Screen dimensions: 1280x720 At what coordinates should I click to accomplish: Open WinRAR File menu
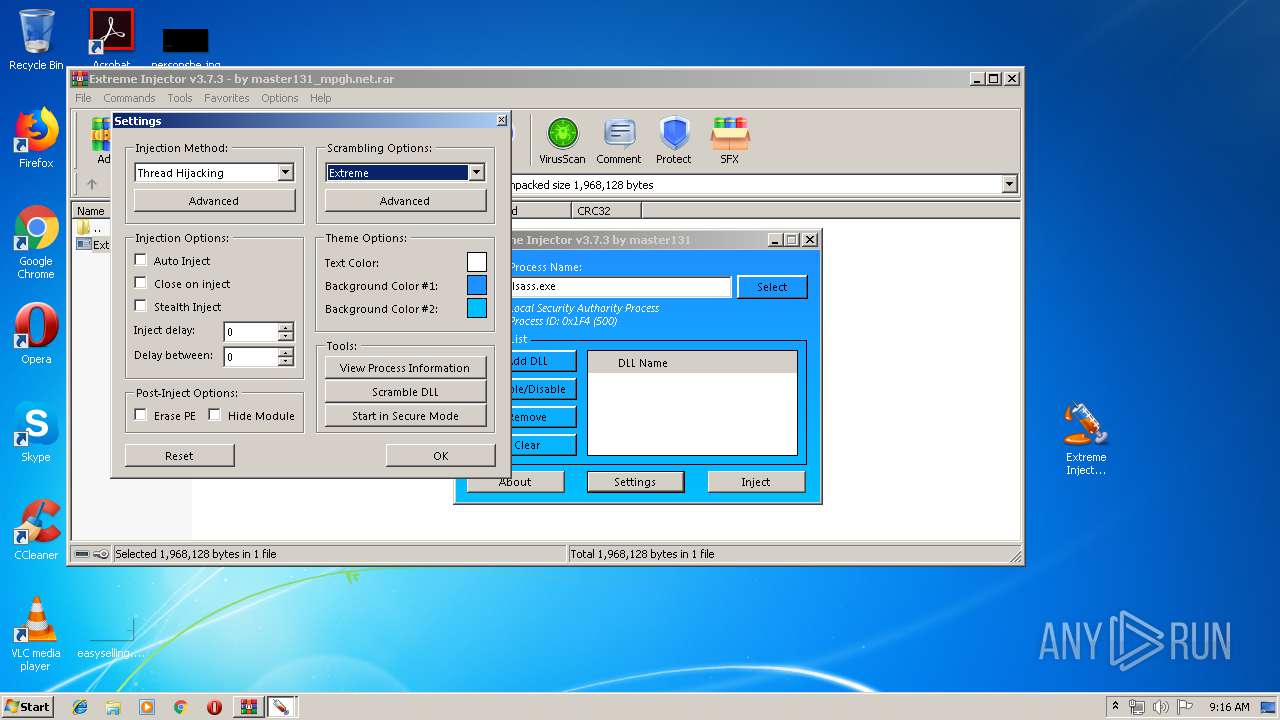pos(83,98)
